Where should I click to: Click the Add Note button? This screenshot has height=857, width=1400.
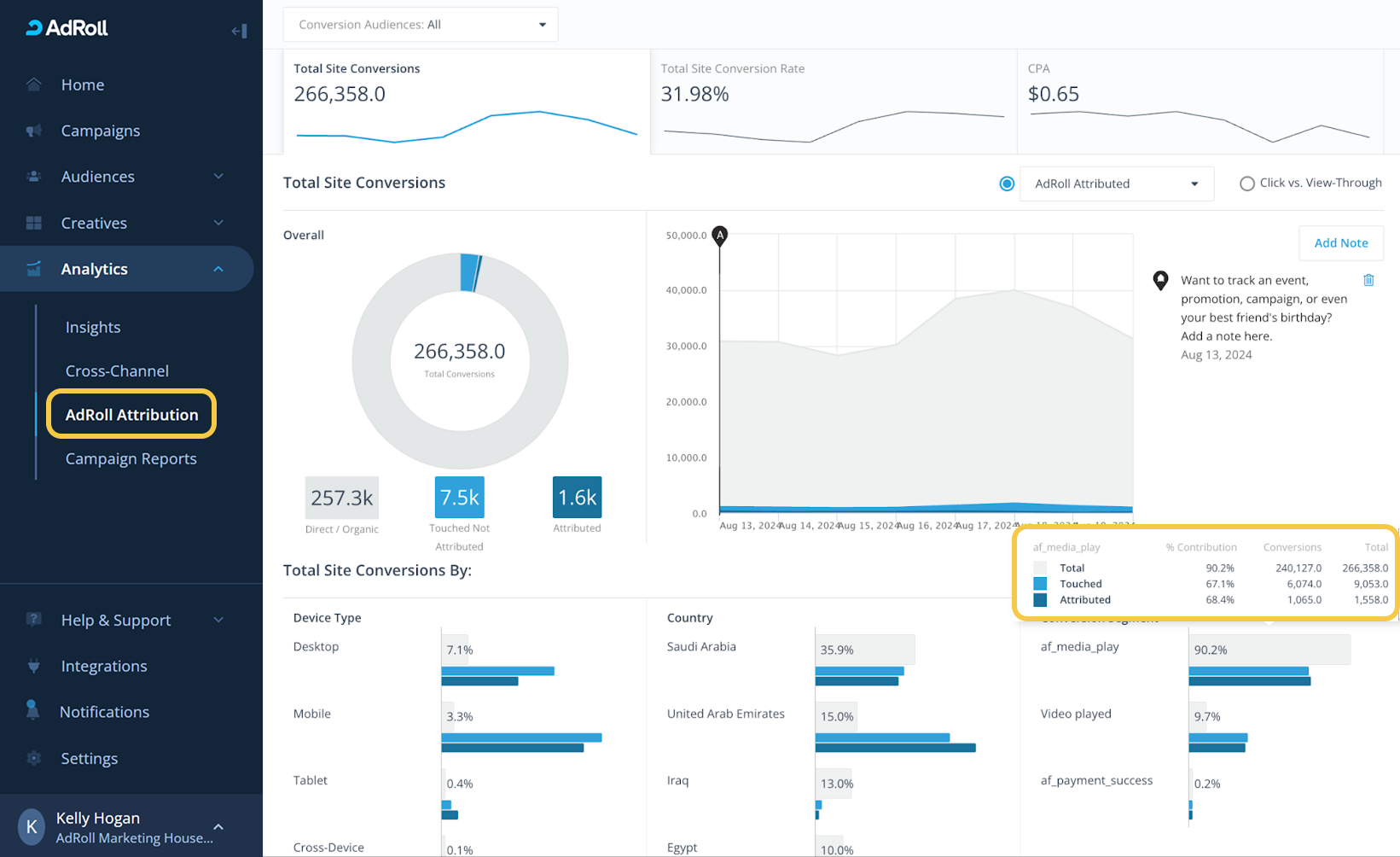click(1340, 243)
